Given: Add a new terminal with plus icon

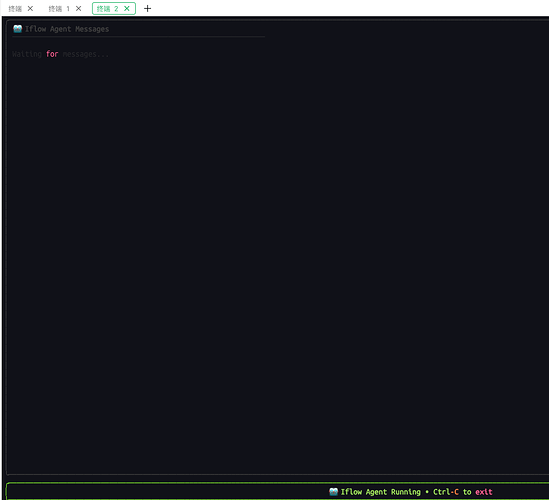Looking at the screenshot, I should [147, 8].
